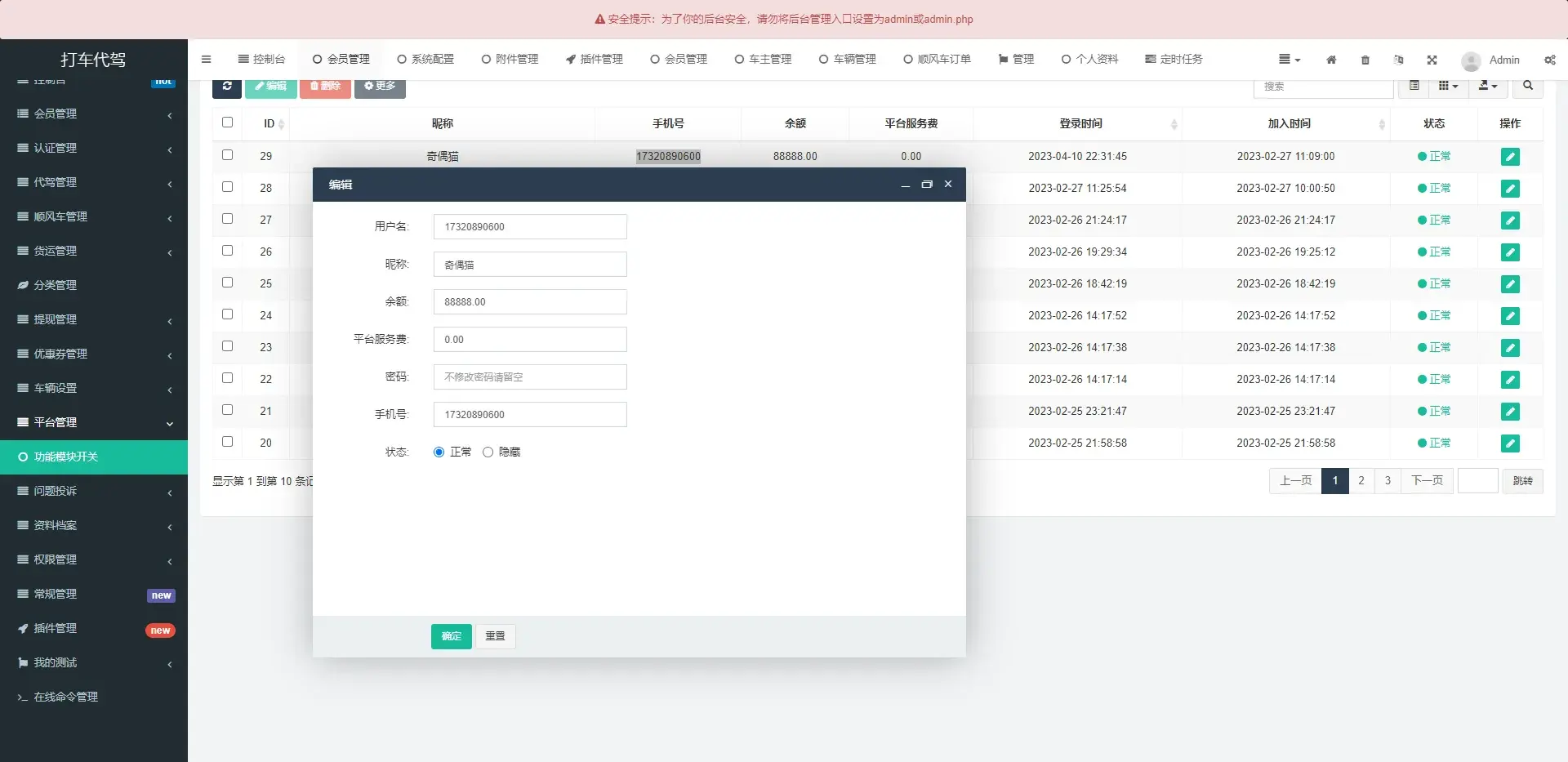
Task: Expand the 顺风车管理 sidebar menu
Action: click(94, 216)
